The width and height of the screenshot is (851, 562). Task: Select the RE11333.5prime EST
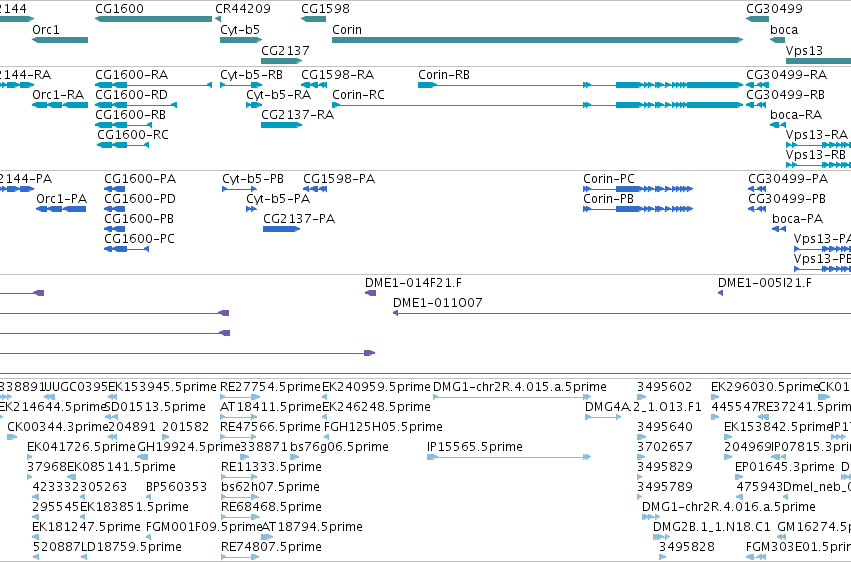pyautogui.click(x=239, y=477)
